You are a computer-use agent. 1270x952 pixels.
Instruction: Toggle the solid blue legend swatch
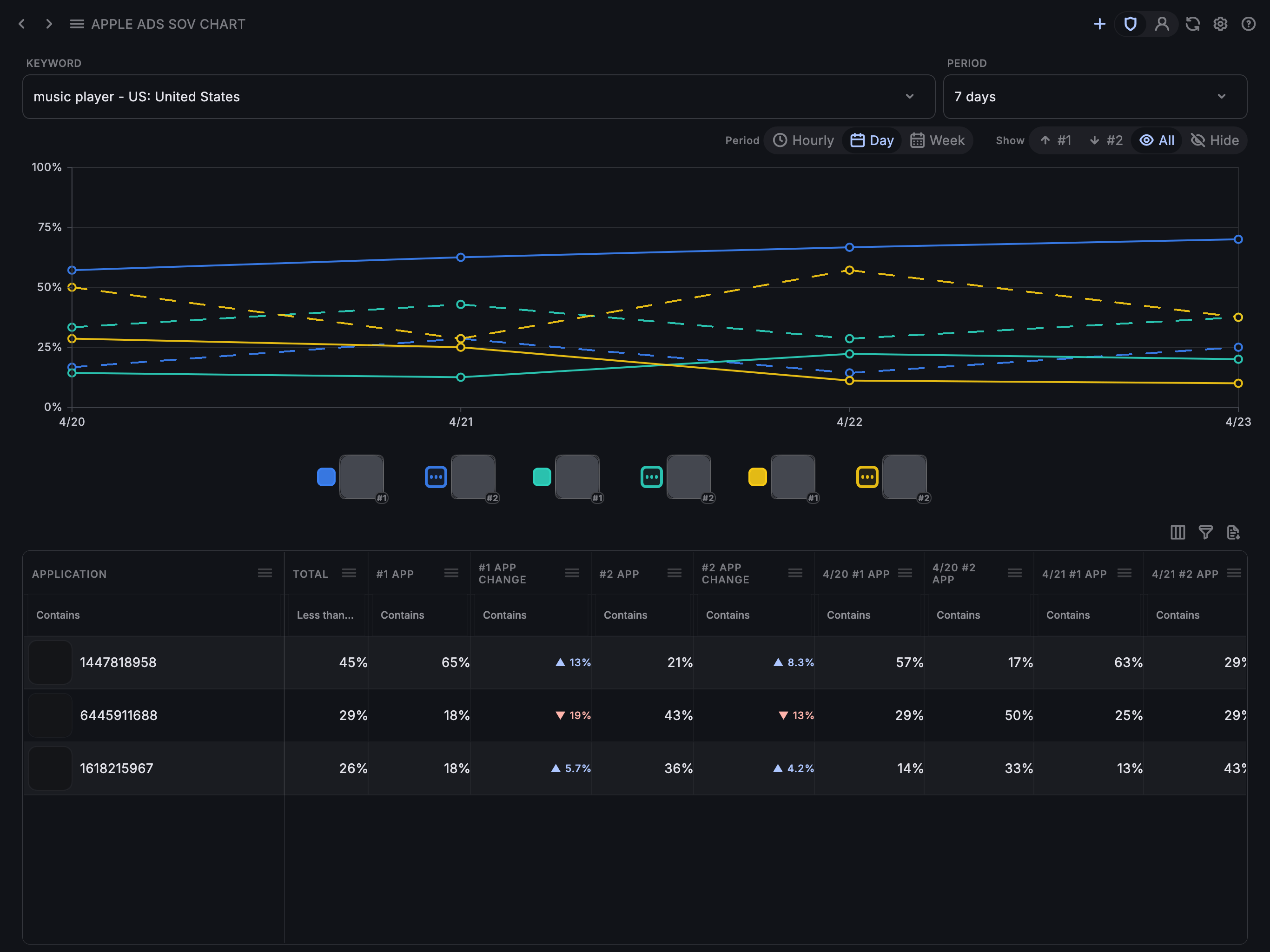[x=326, y=477]
